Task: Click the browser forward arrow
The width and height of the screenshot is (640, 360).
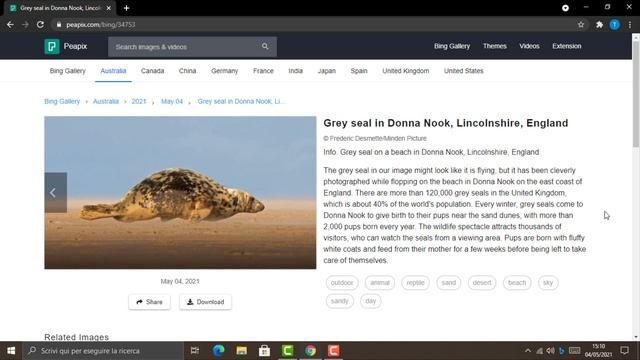Action: pos(25,24)
